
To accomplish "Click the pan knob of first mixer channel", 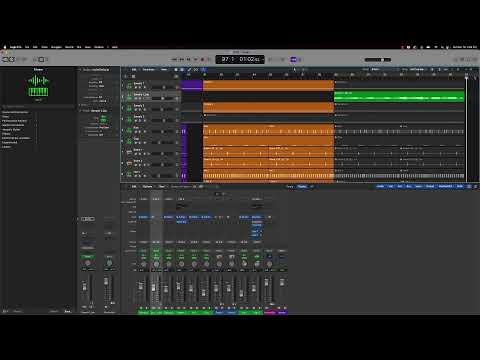I will [x=143, y=264].
